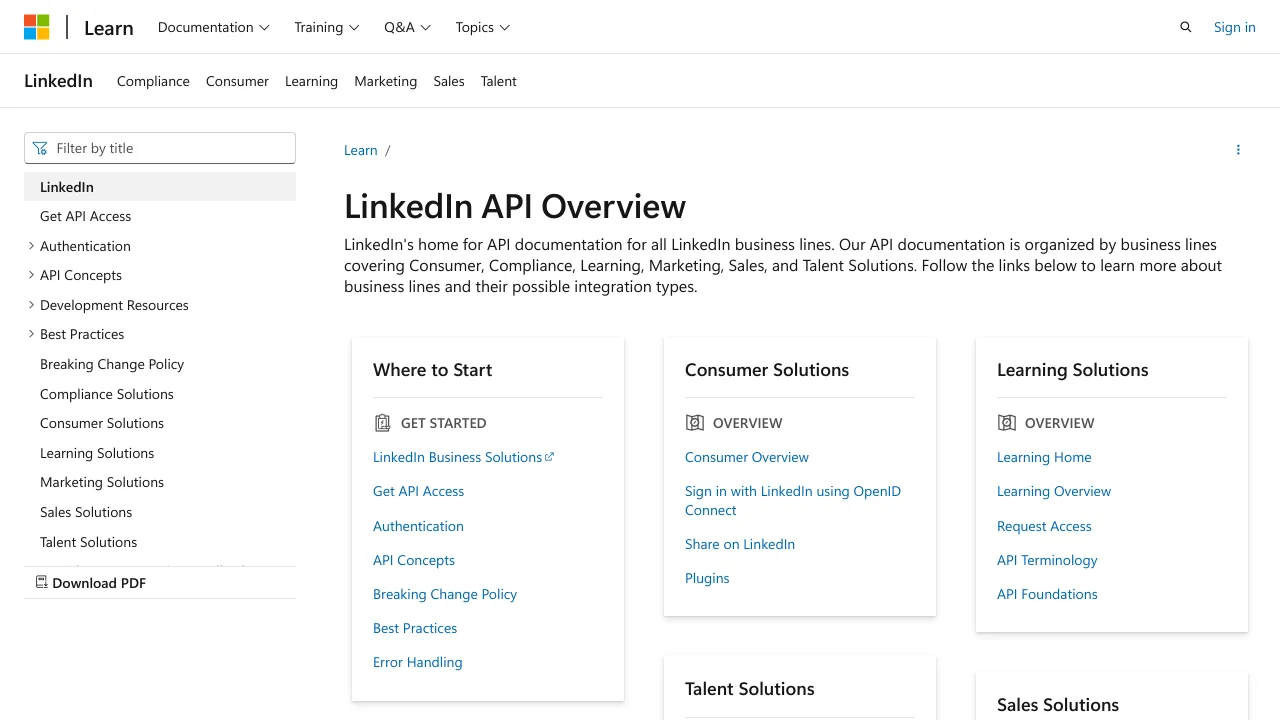This screenshot has width=1280, height=720.
Task: Open the API Terminology link
Action: tap(1047, 560)
